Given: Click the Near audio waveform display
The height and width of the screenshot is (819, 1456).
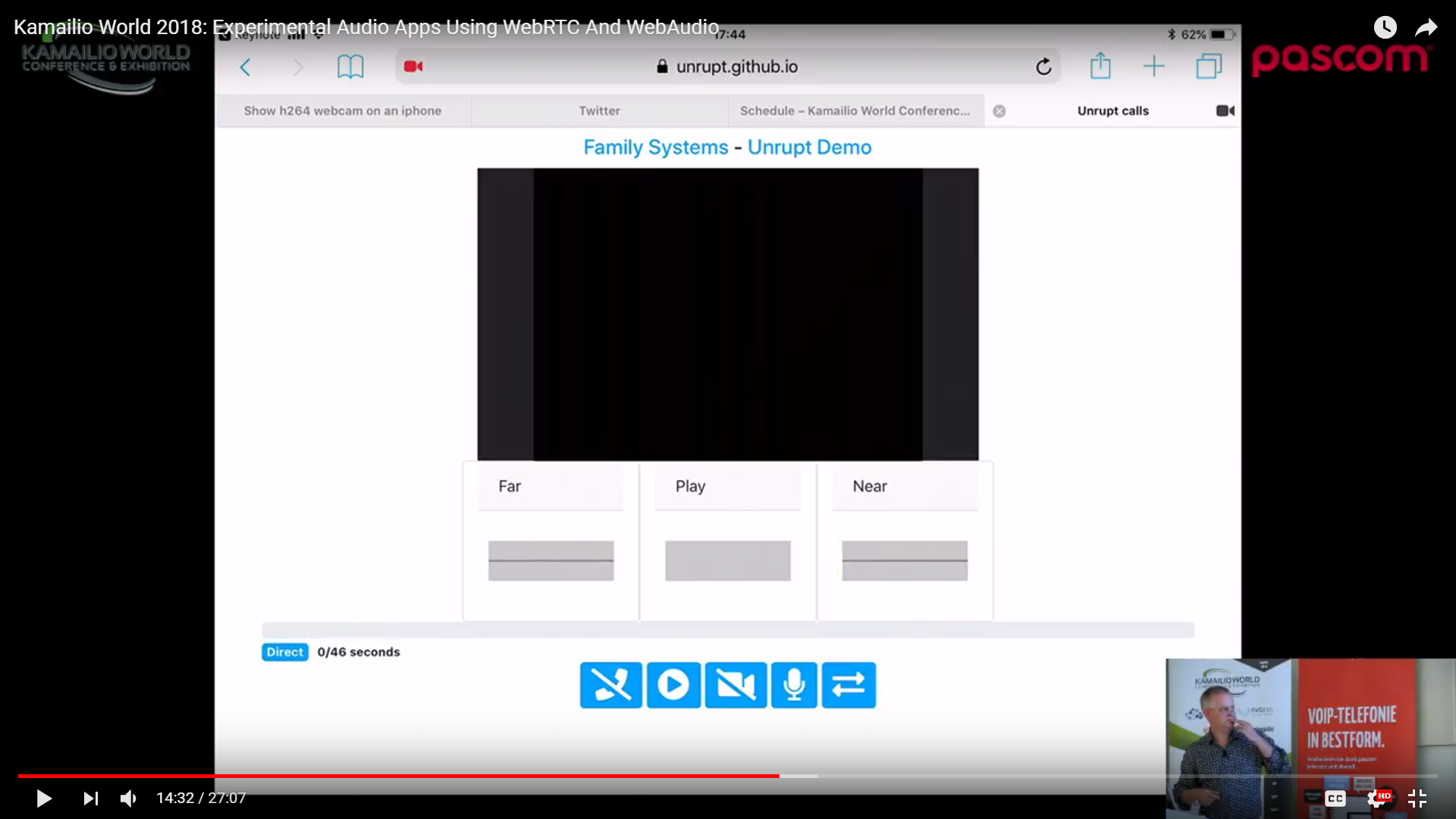Looking at the screenshot, I should [905, 561].
